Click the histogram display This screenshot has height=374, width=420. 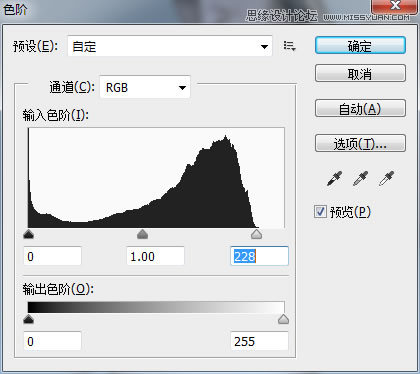coord(156,178)
